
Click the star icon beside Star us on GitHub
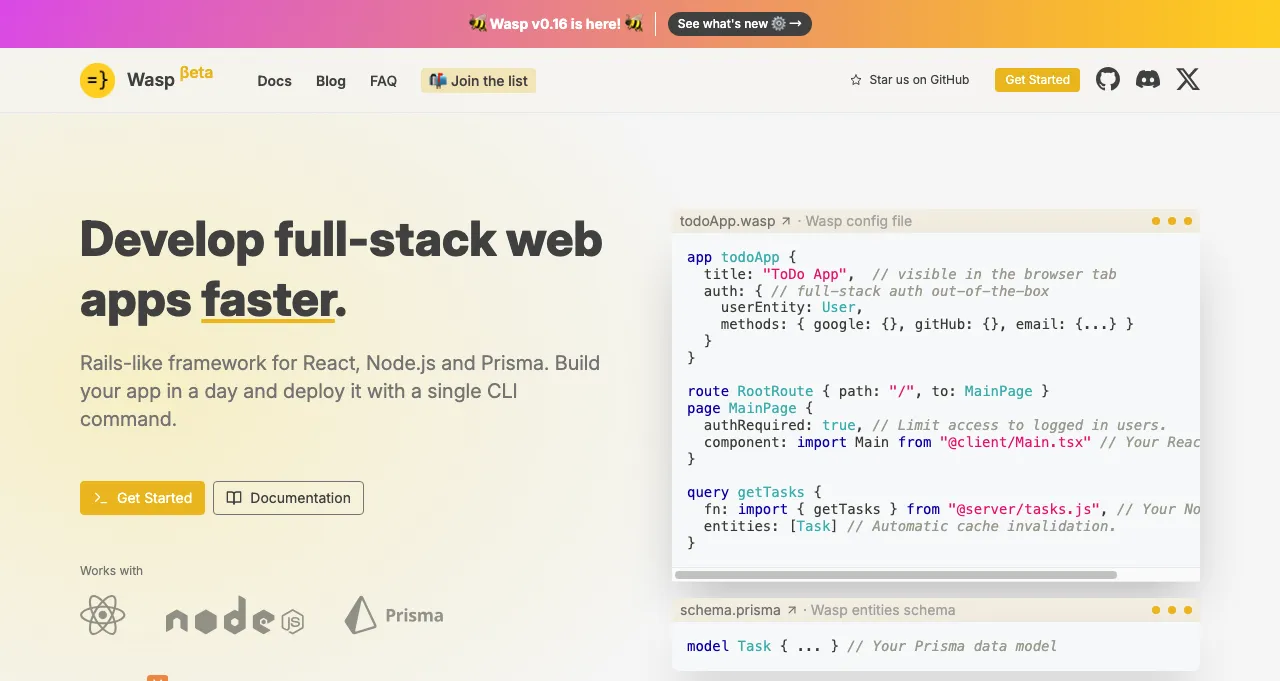point(856,80)
